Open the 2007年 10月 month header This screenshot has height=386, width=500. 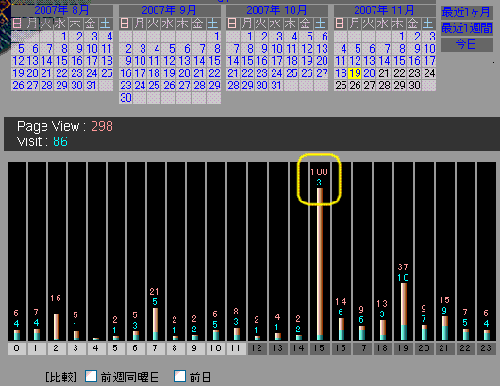pyautogui.click(x=277, y=10)
